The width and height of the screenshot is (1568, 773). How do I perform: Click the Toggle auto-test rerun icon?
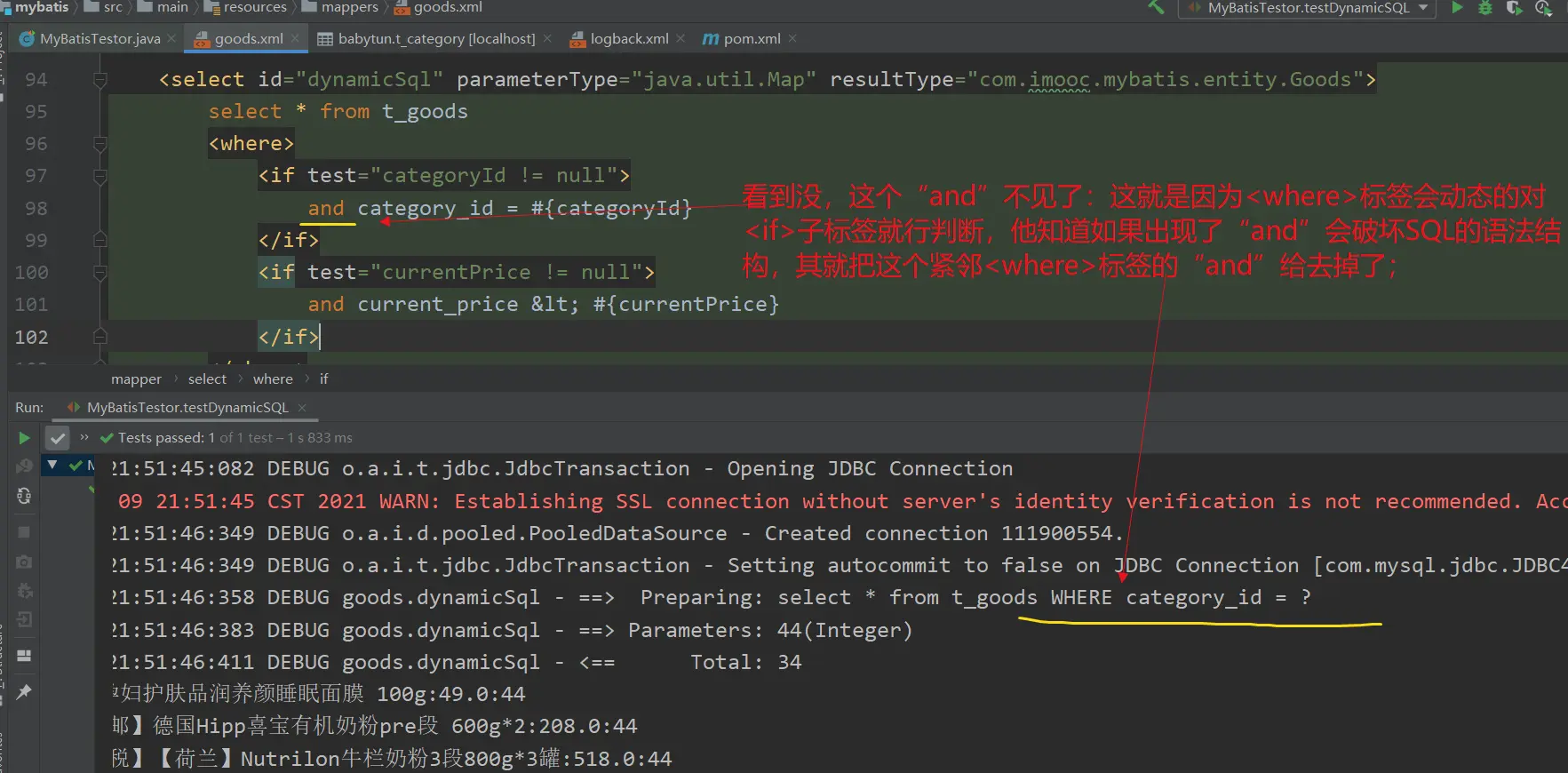24,496
